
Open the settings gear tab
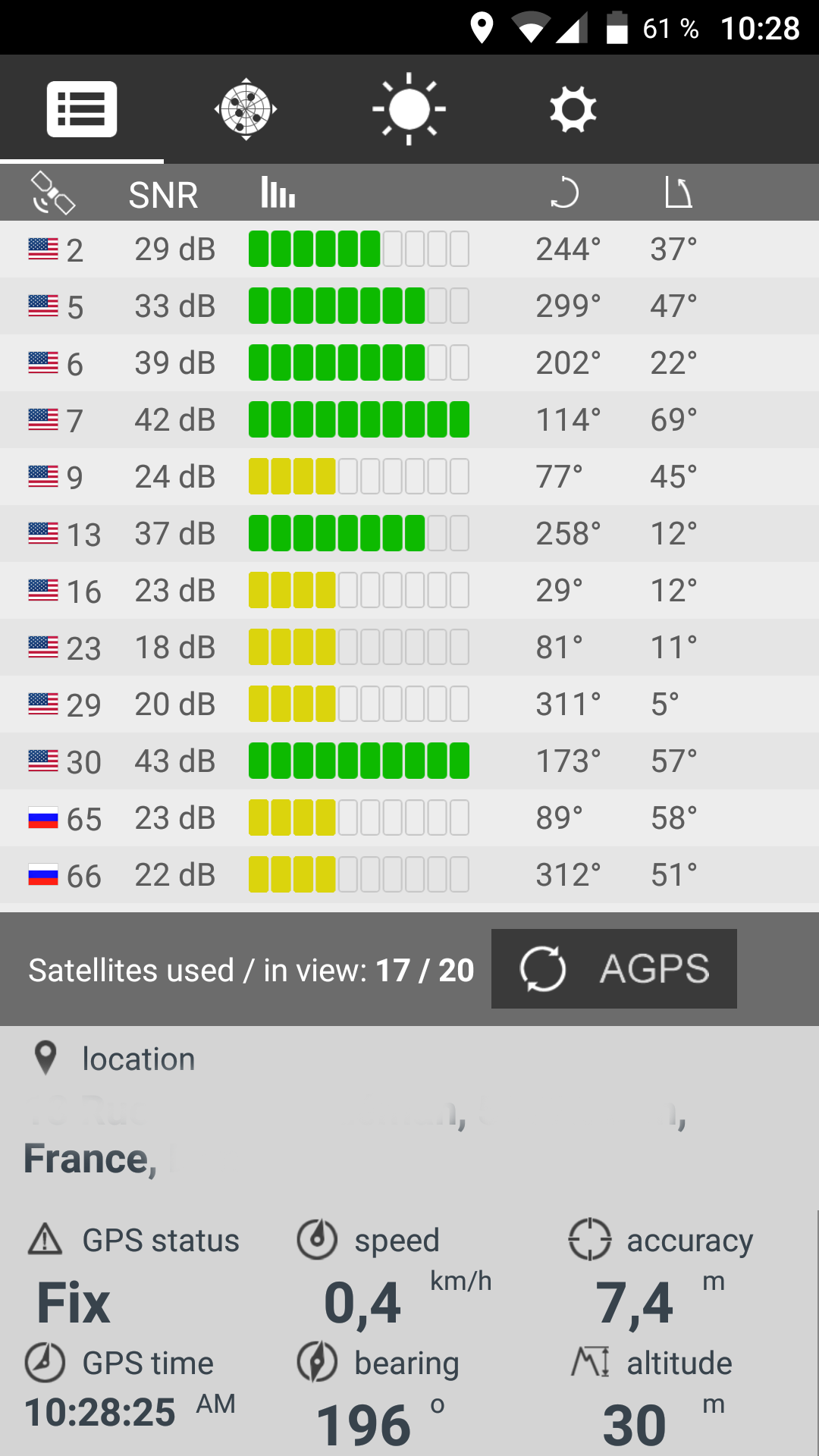[x=573, y=109]
